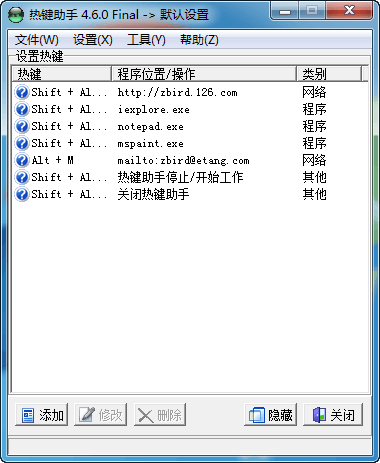Click the question icon of iexplore.exe row
Viewport: 380px width, 463px height.
(x=22, y=109)
